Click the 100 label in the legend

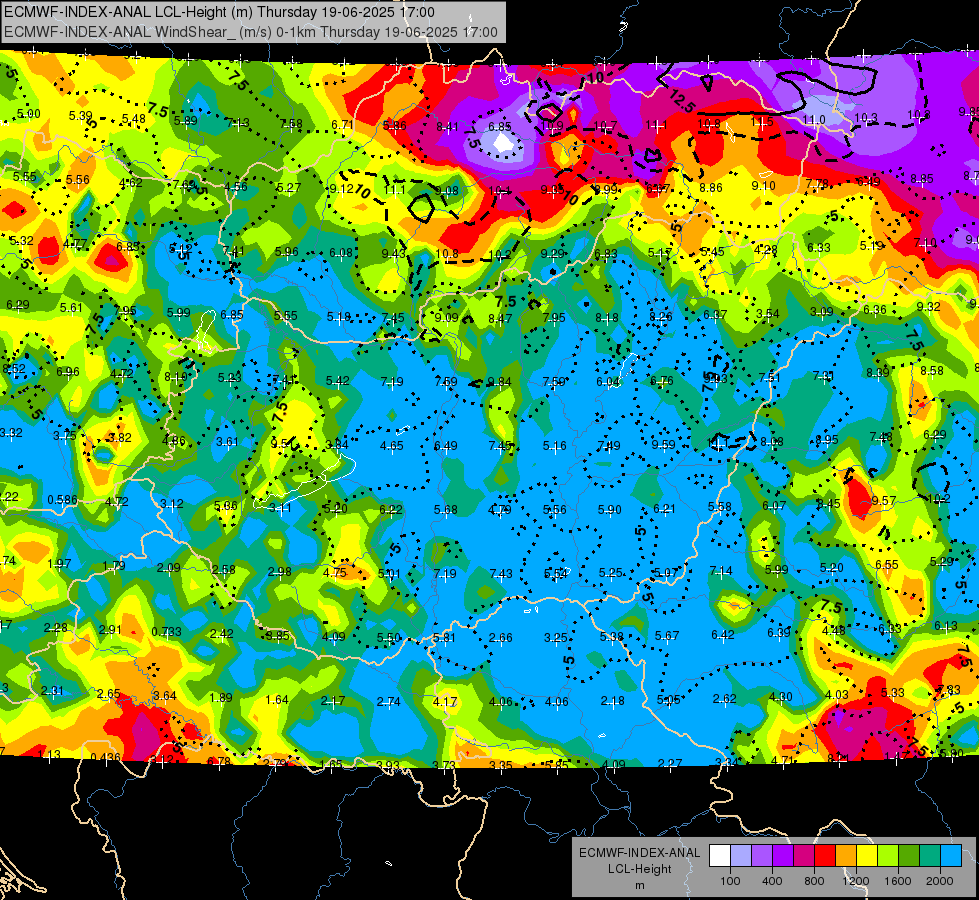(730, 881)
